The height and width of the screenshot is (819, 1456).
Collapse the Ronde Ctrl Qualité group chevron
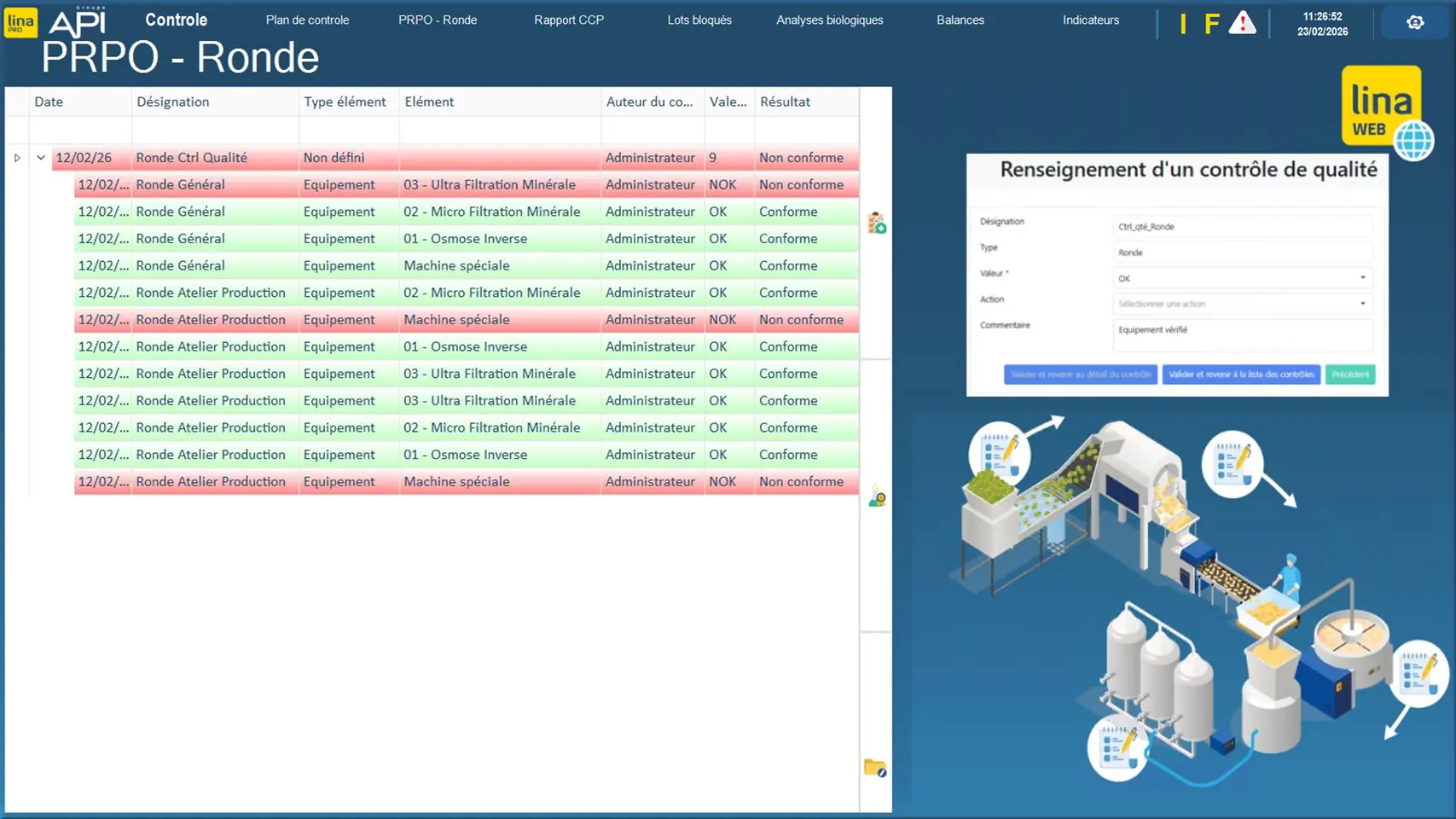[x=41, y=158]
